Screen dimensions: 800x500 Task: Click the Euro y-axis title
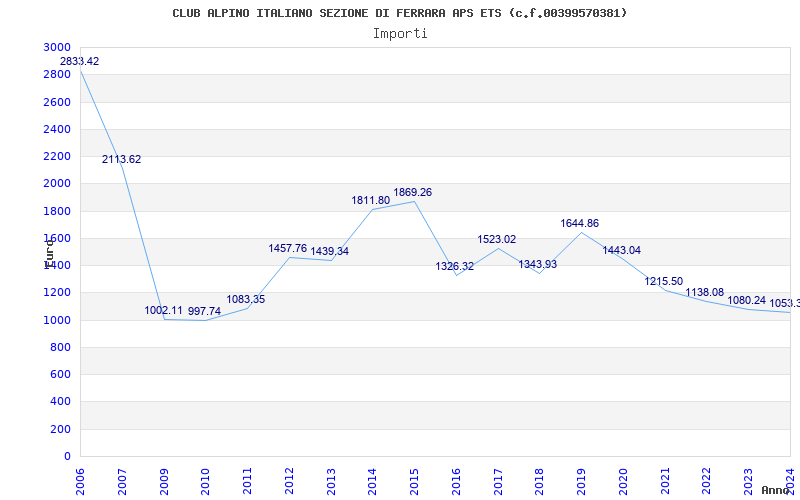point(49,254)
